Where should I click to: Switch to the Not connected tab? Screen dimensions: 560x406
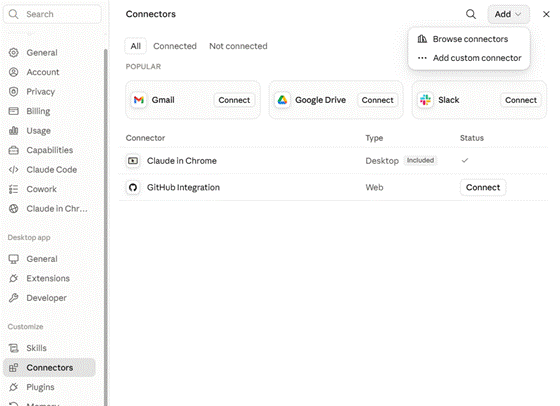pos(238,46)
